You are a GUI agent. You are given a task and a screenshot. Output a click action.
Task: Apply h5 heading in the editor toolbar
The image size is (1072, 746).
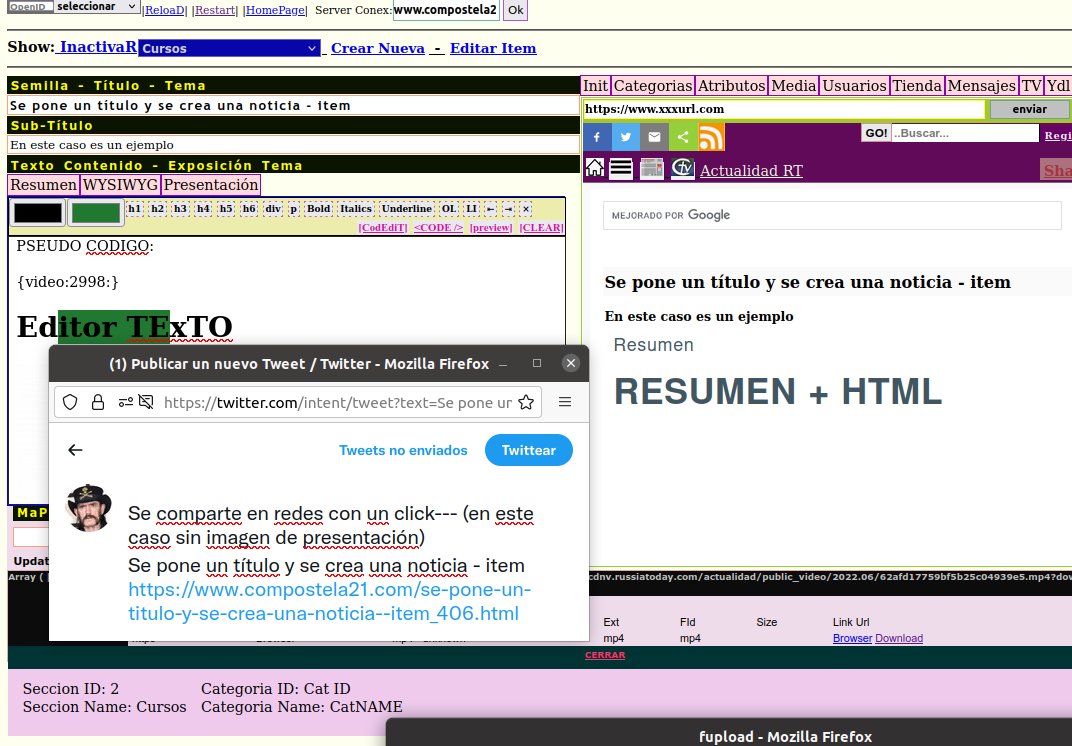point(226,209)
